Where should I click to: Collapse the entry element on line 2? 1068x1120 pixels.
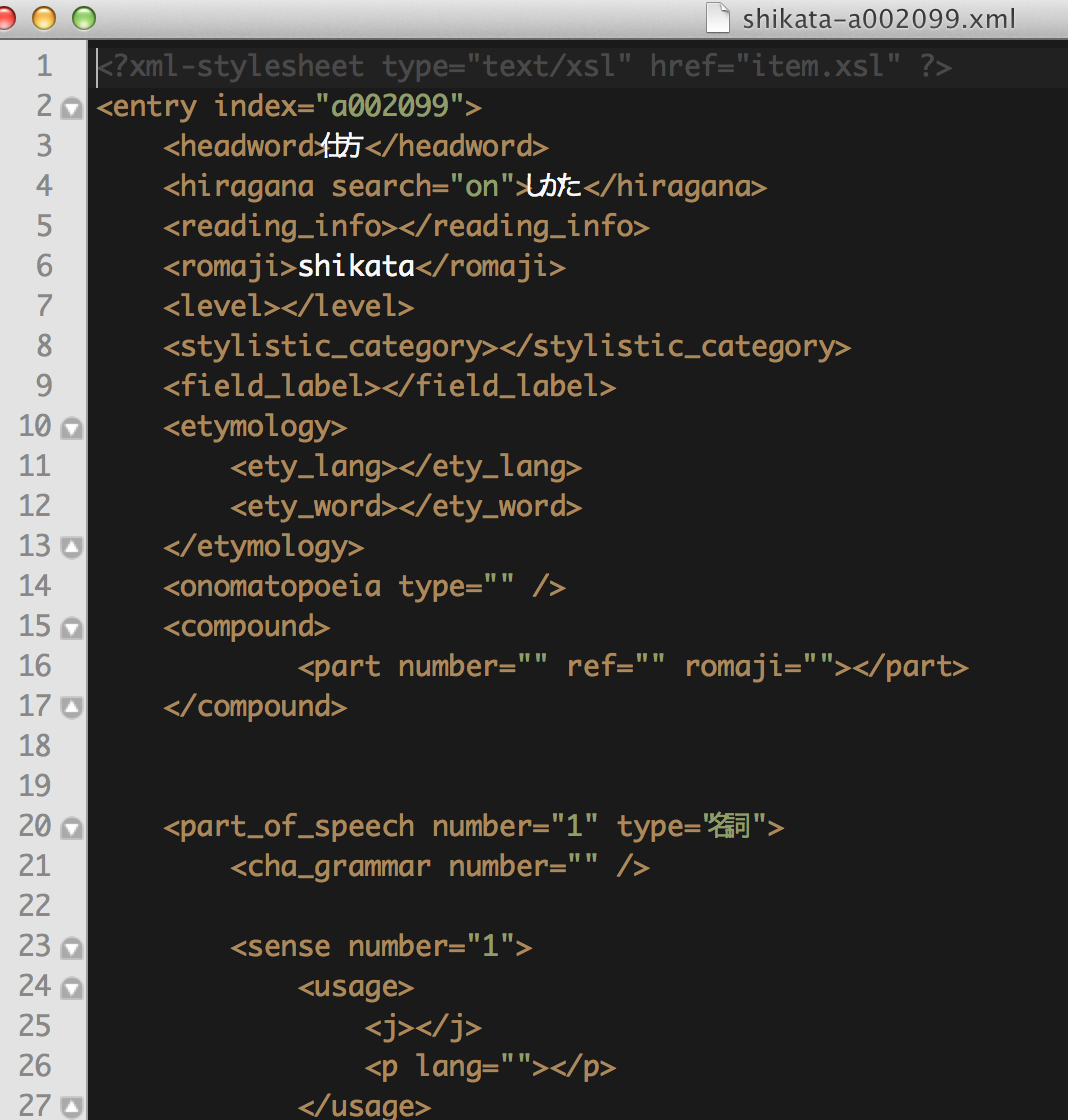71,108
